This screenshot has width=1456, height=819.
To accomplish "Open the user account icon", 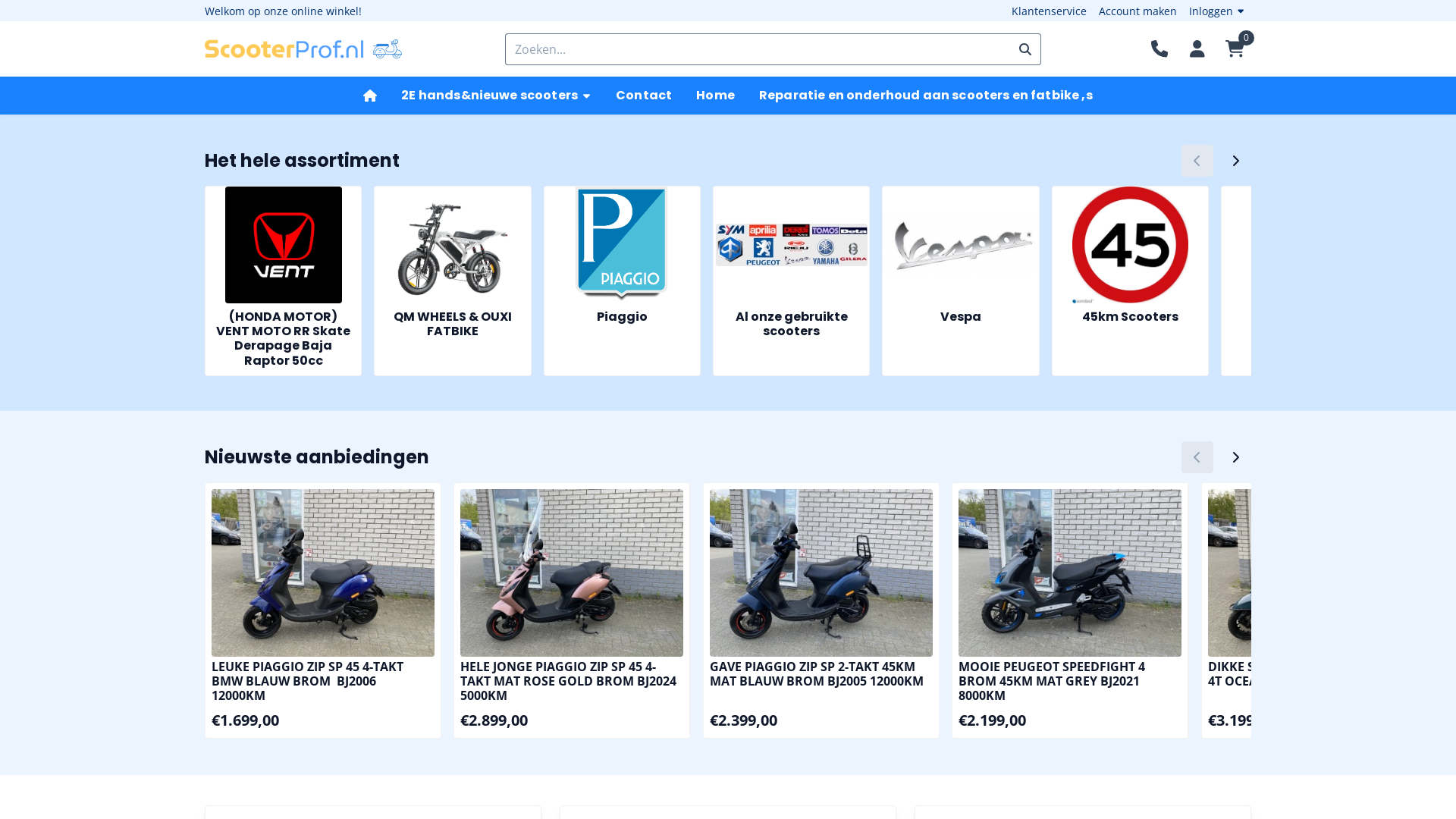I will click(x=1197, y=49).
